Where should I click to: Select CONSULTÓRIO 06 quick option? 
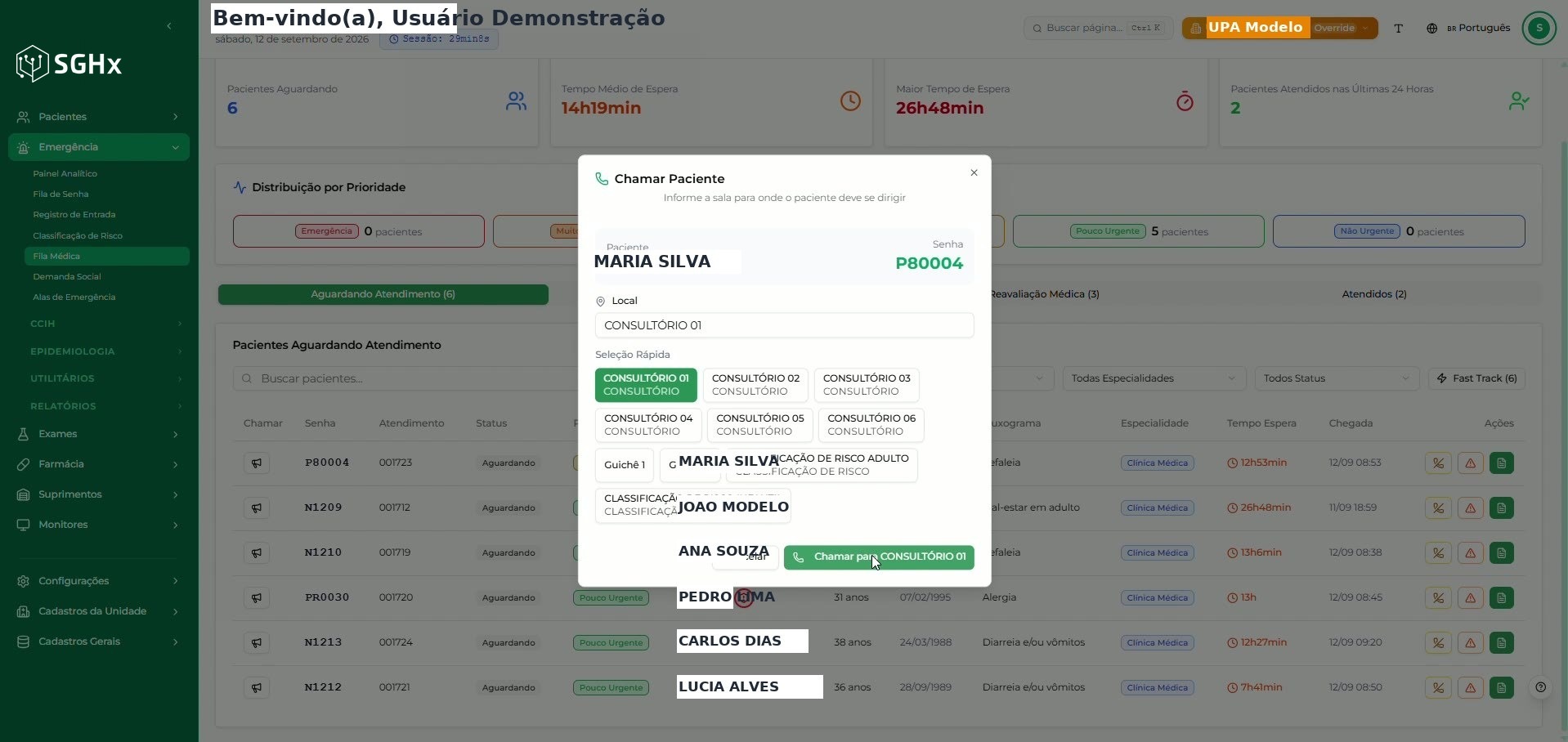[x=871, y=425]
